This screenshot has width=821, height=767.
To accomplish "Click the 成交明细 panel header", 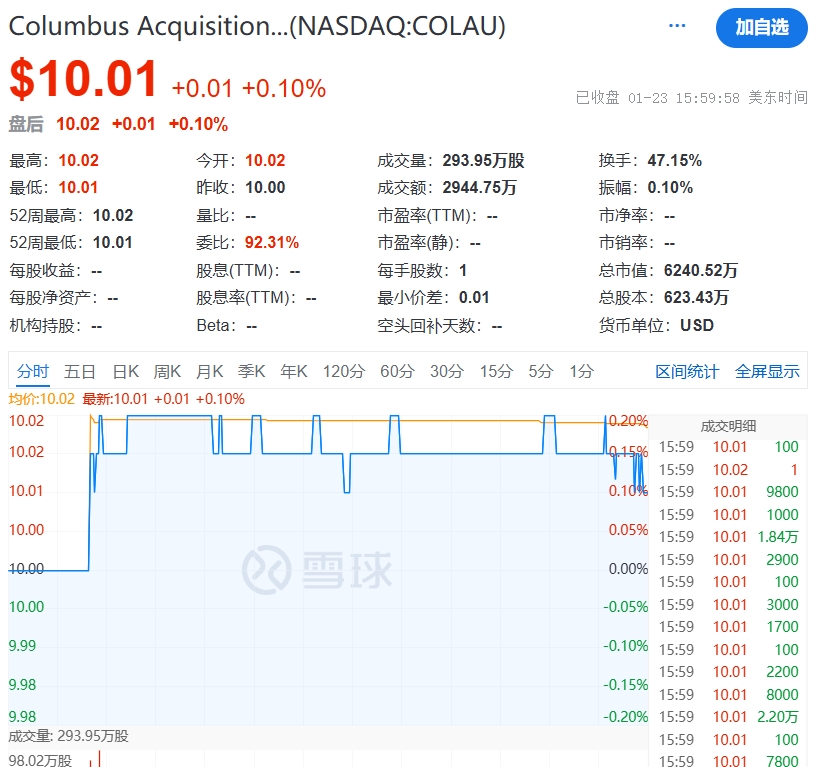I will (x=727, y=425).
